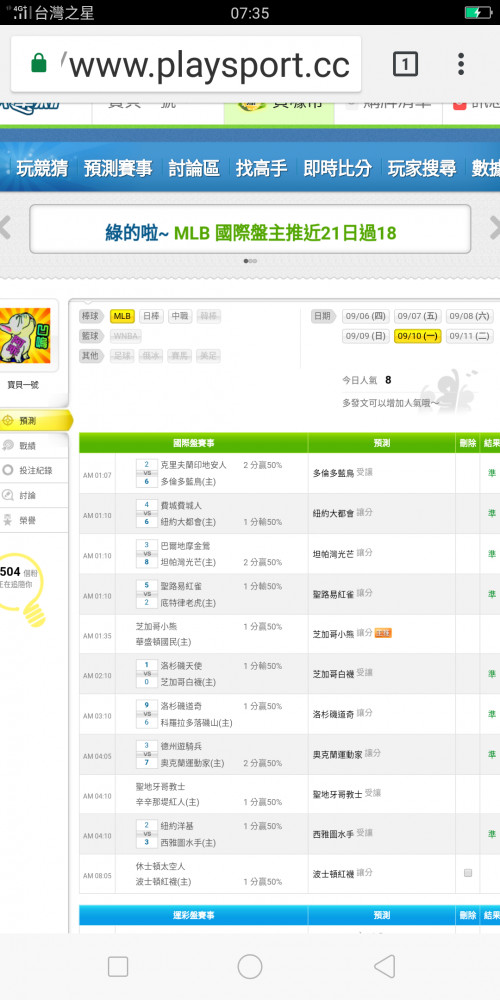The height and width of the screenshot is (1000, 500).
Task: Select the MLB league filter
Action: tap(122, 316)
